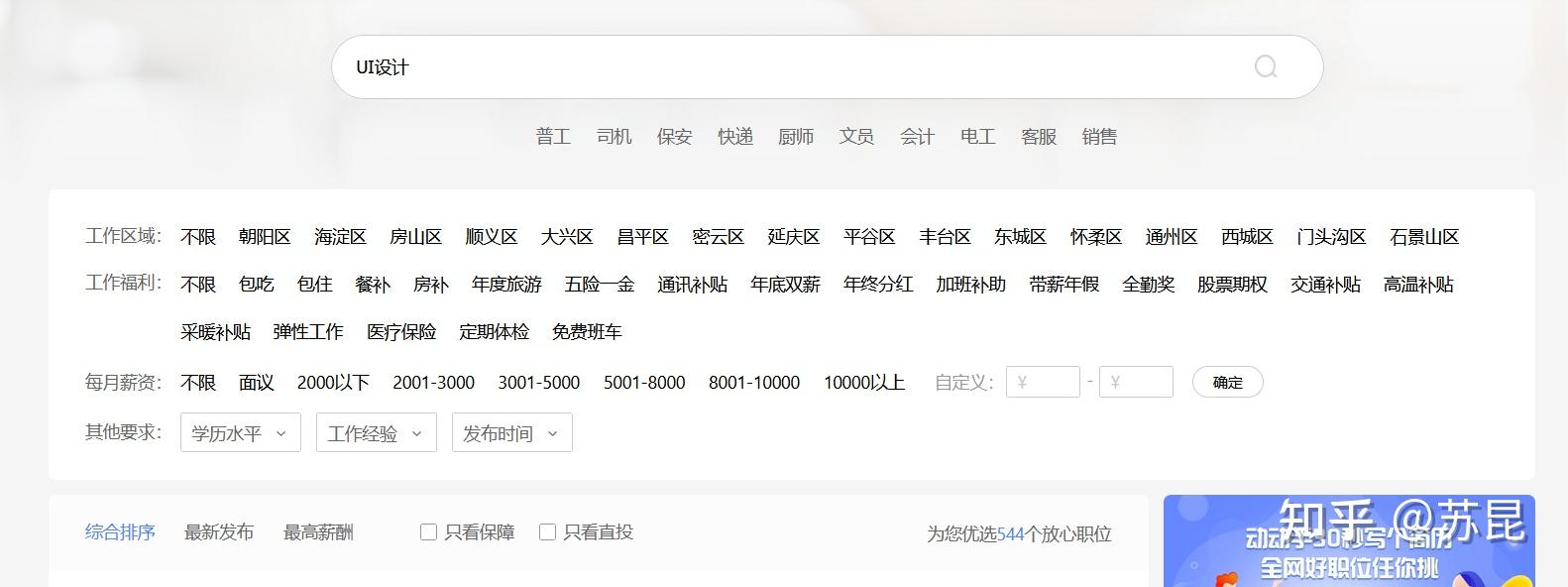Choose 不限 in 工作福利 row
This screenshot has width=1568, height=587.
(x=198, y=285)
